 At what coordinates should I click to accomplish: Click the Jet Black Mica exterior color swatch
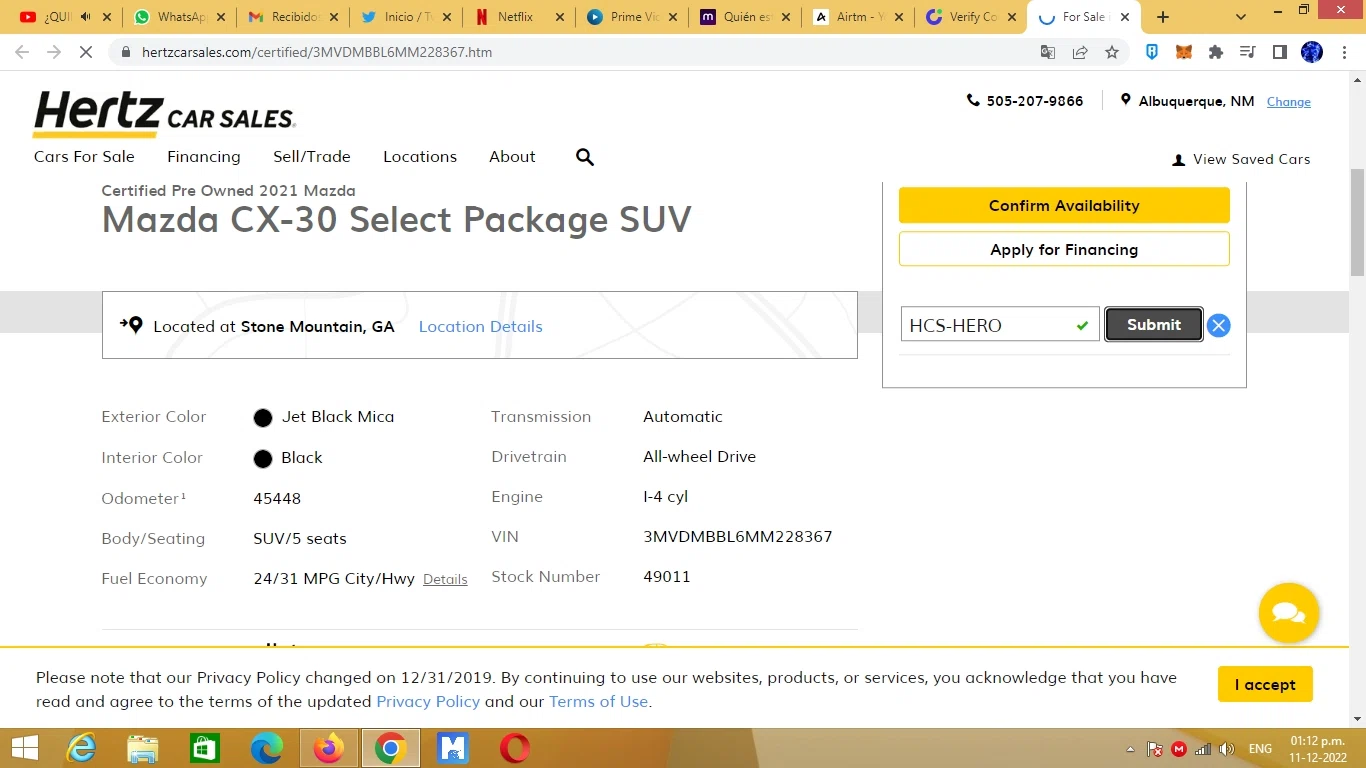coord(263,418)
